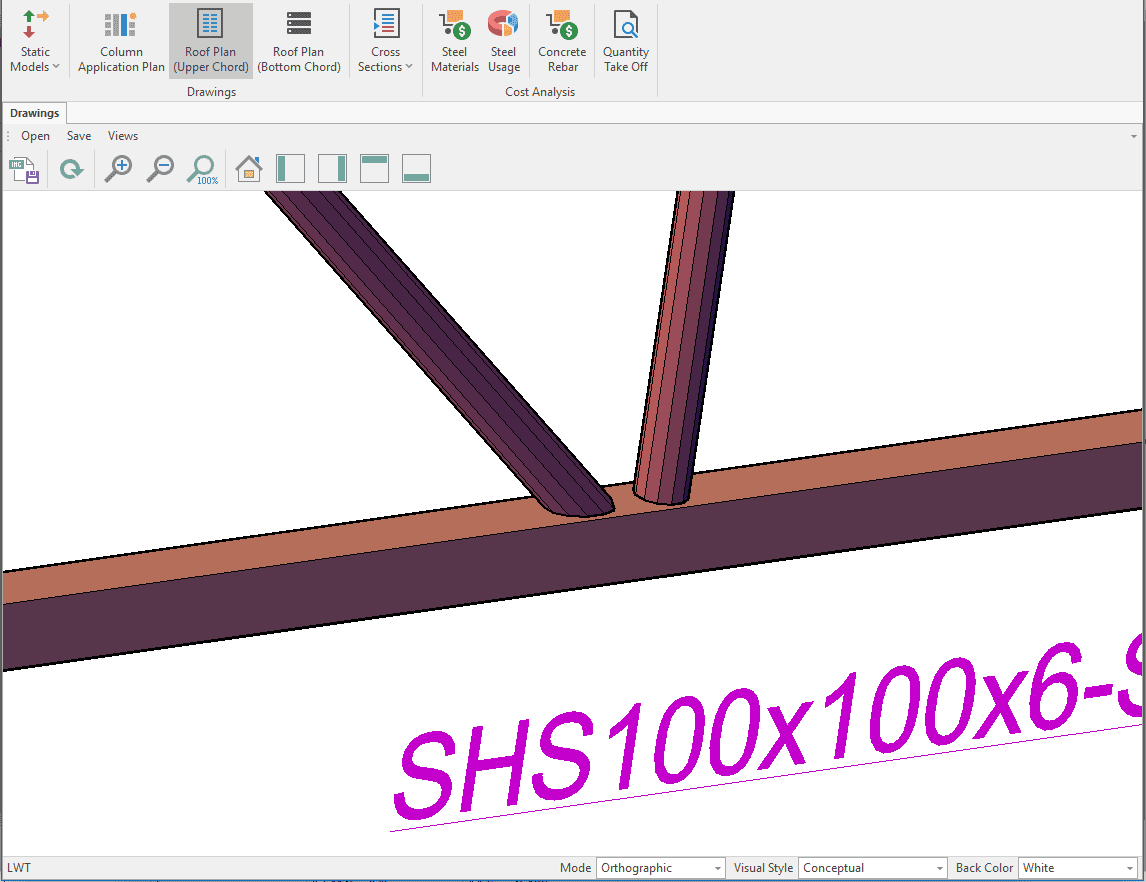This screenshot has width=1146, height=882.
Task: Select the Drawings tab
Action: [35, 113]
